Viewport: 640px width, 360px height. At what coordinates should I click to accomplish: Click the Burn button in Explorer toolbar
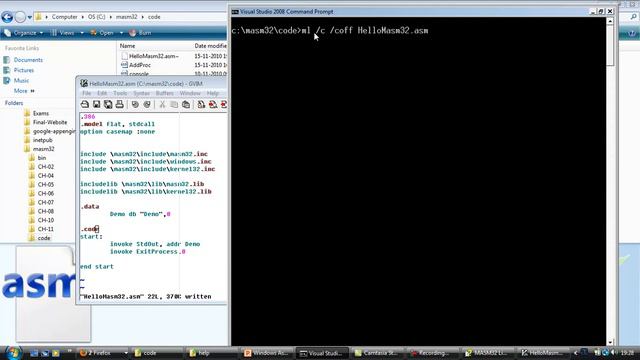tap(140, 33)
